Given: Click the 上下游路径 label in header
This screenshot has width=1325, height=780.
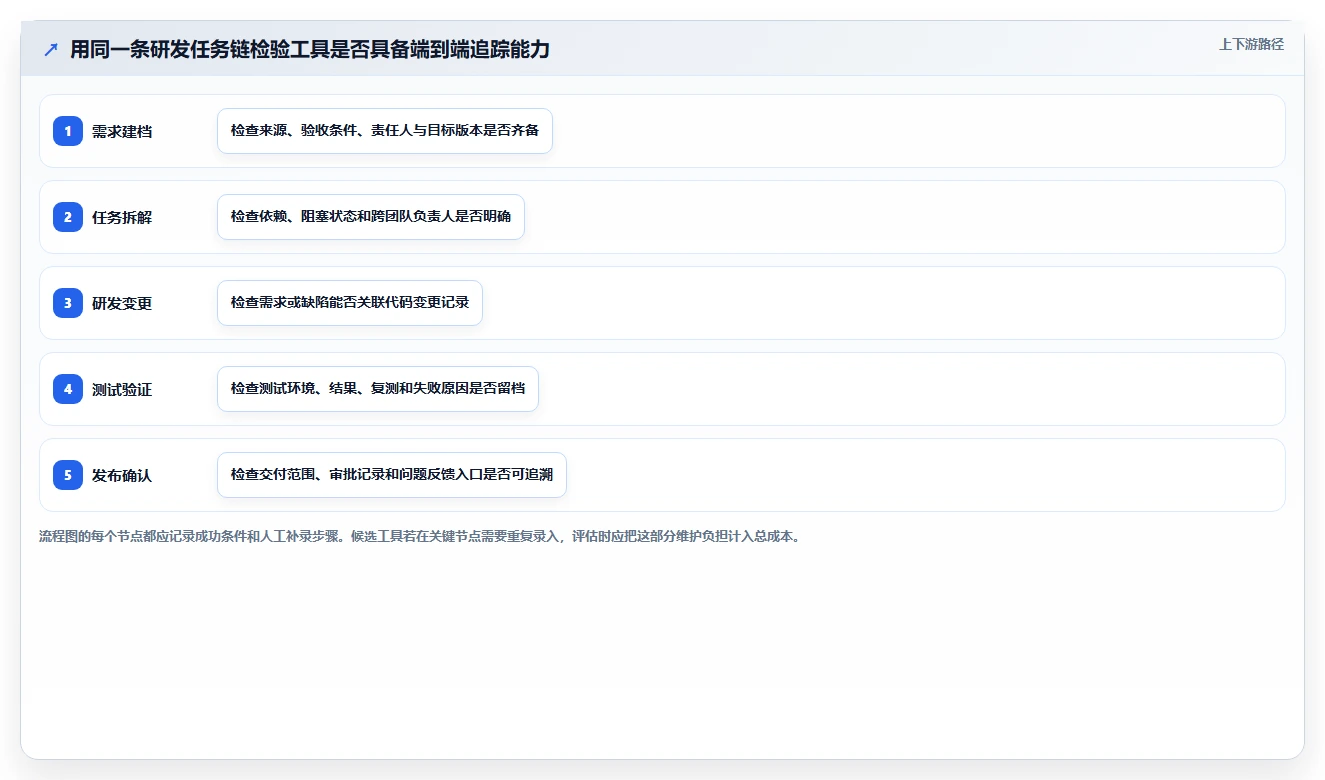Looking at the screenshot, I should click(1251, 44).
